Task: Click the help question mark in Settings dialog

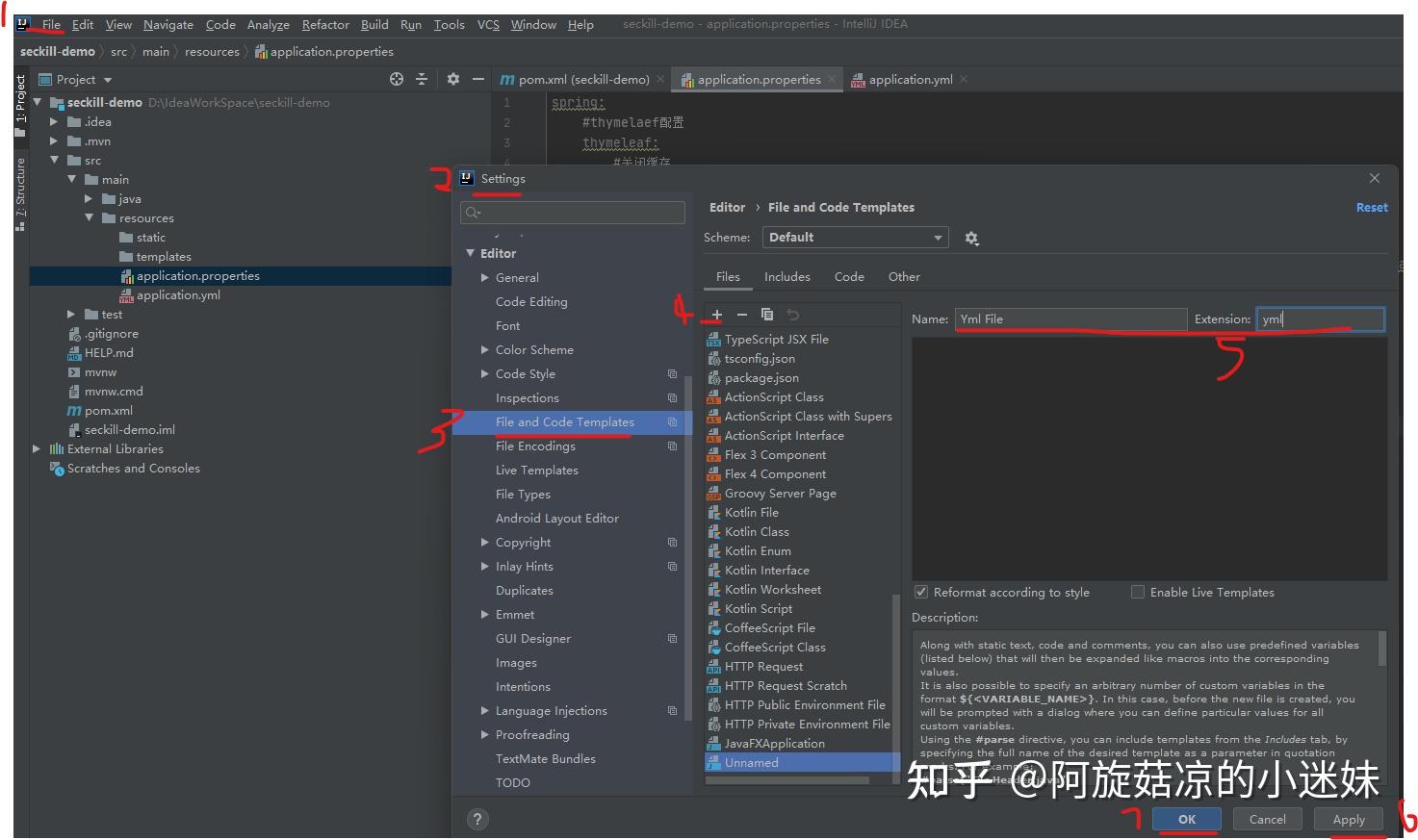Action: tap(478, 819)
